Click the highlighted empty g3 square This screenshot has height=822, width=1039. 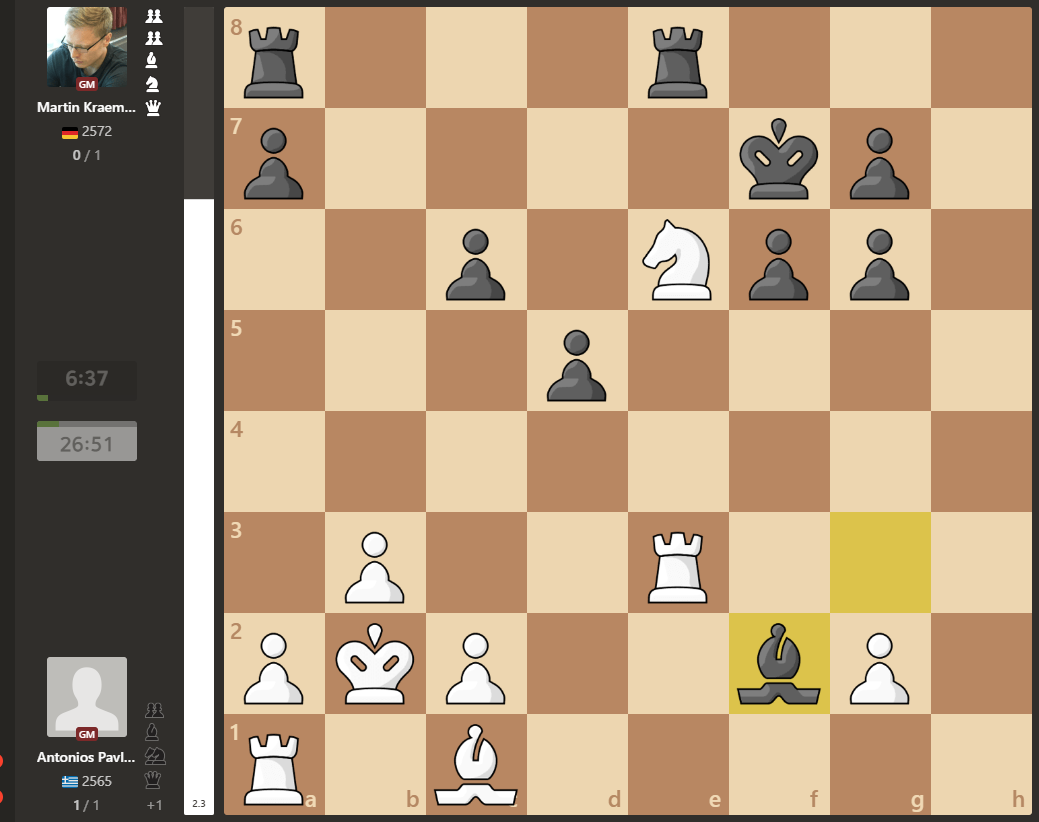(880, 563)
